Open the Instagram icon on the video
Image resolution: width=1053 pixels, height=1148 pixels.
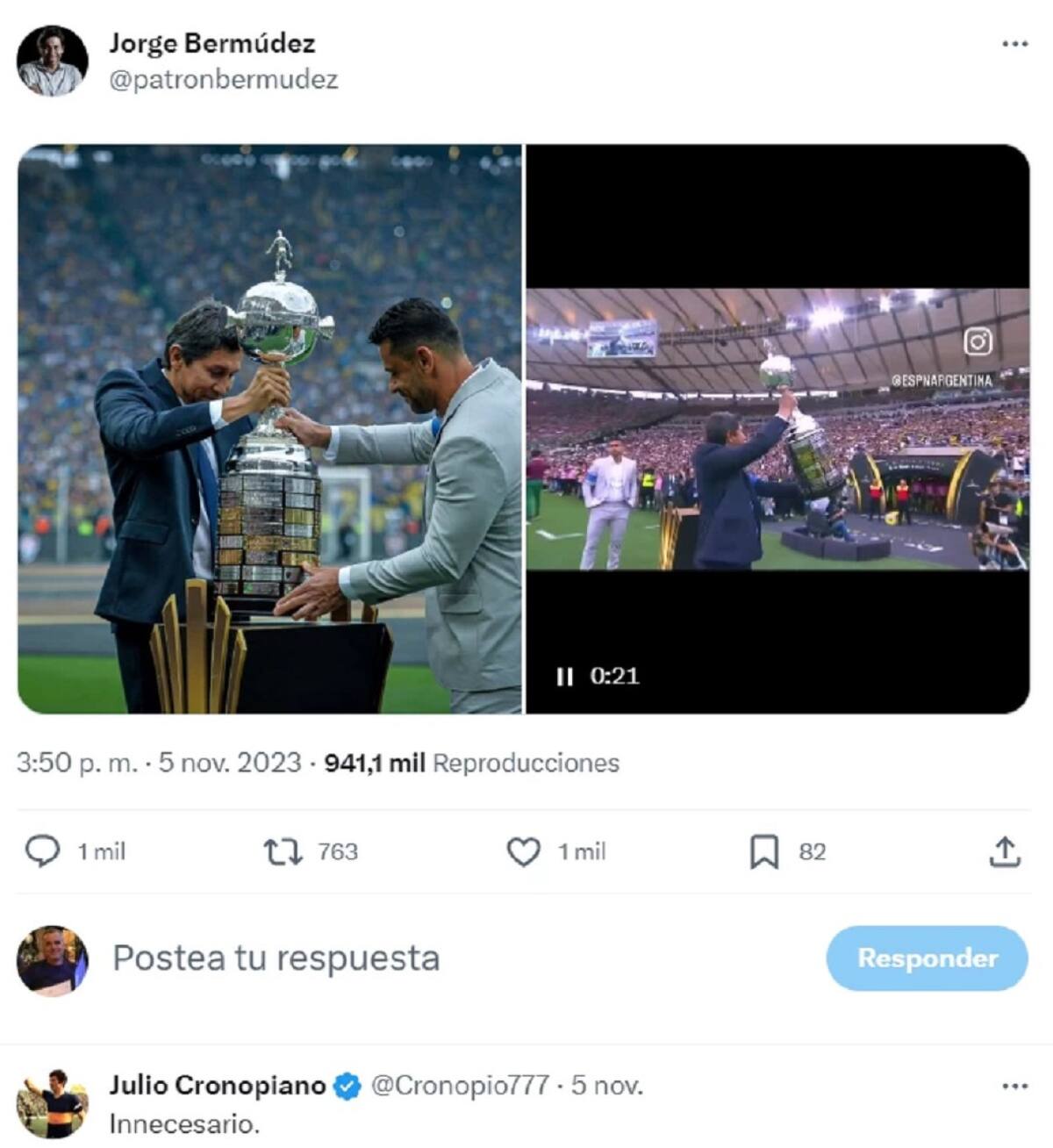[x=978, y=341]
